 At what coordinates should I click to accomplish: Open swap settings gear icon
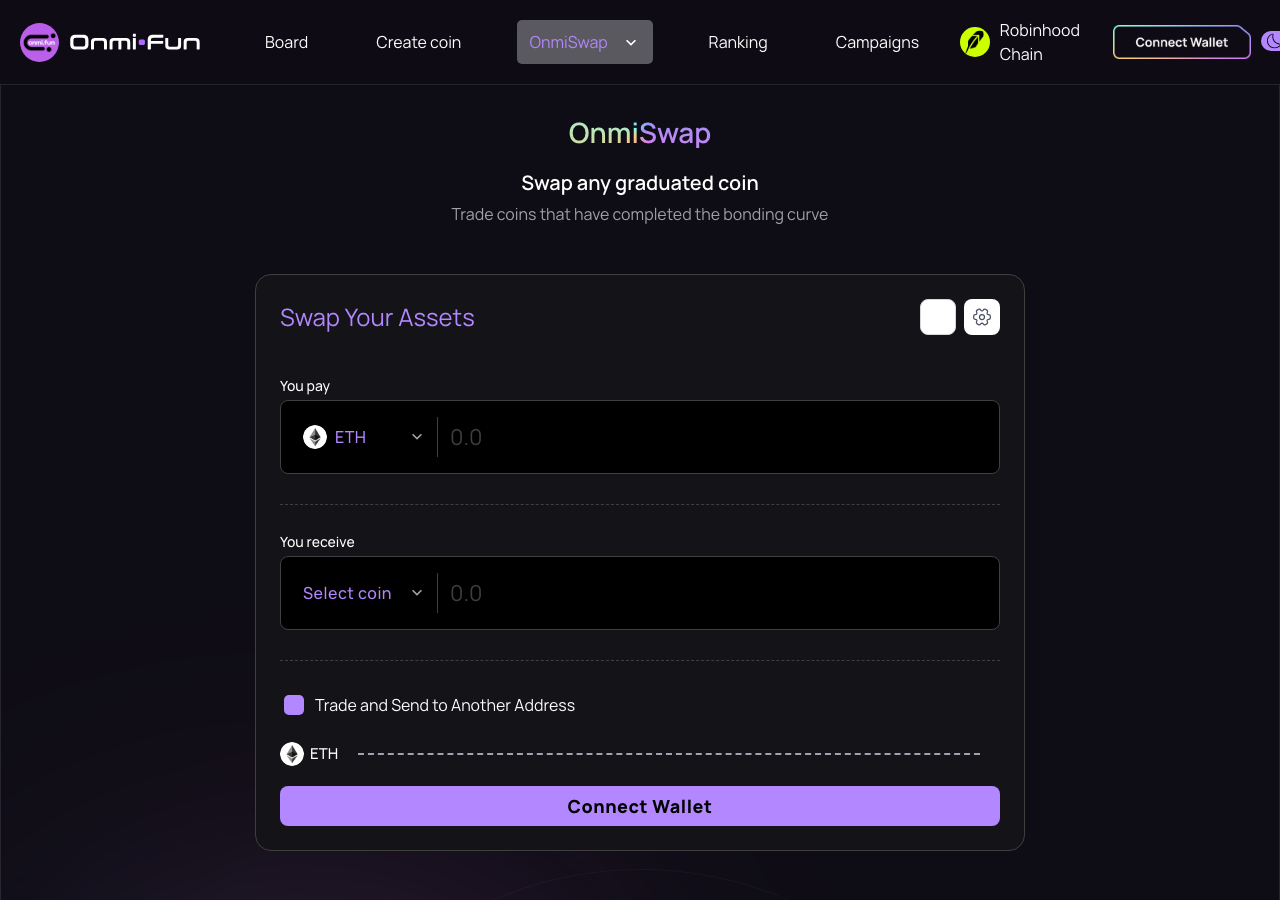point(982,317)
